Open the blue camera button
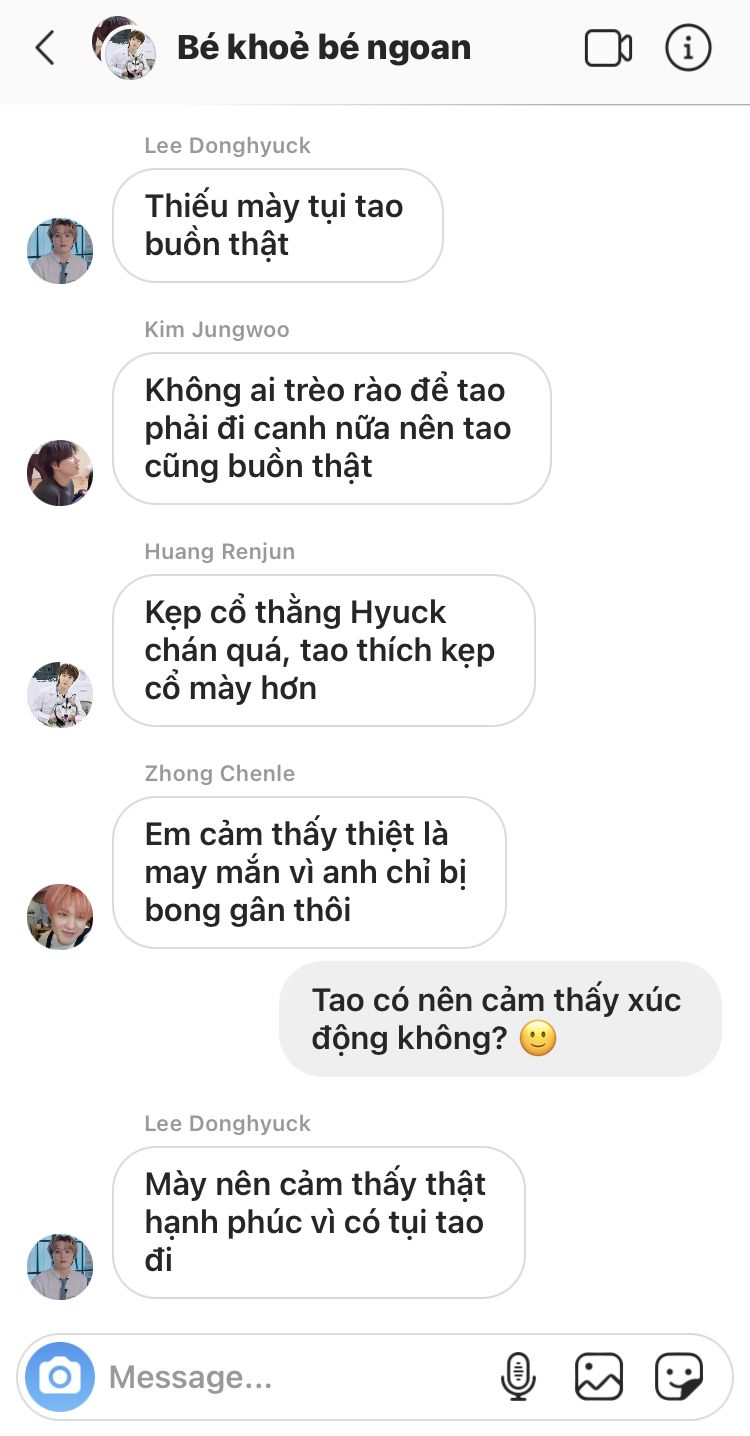This screenshot has width=750, height=1436. point(60,1377)
